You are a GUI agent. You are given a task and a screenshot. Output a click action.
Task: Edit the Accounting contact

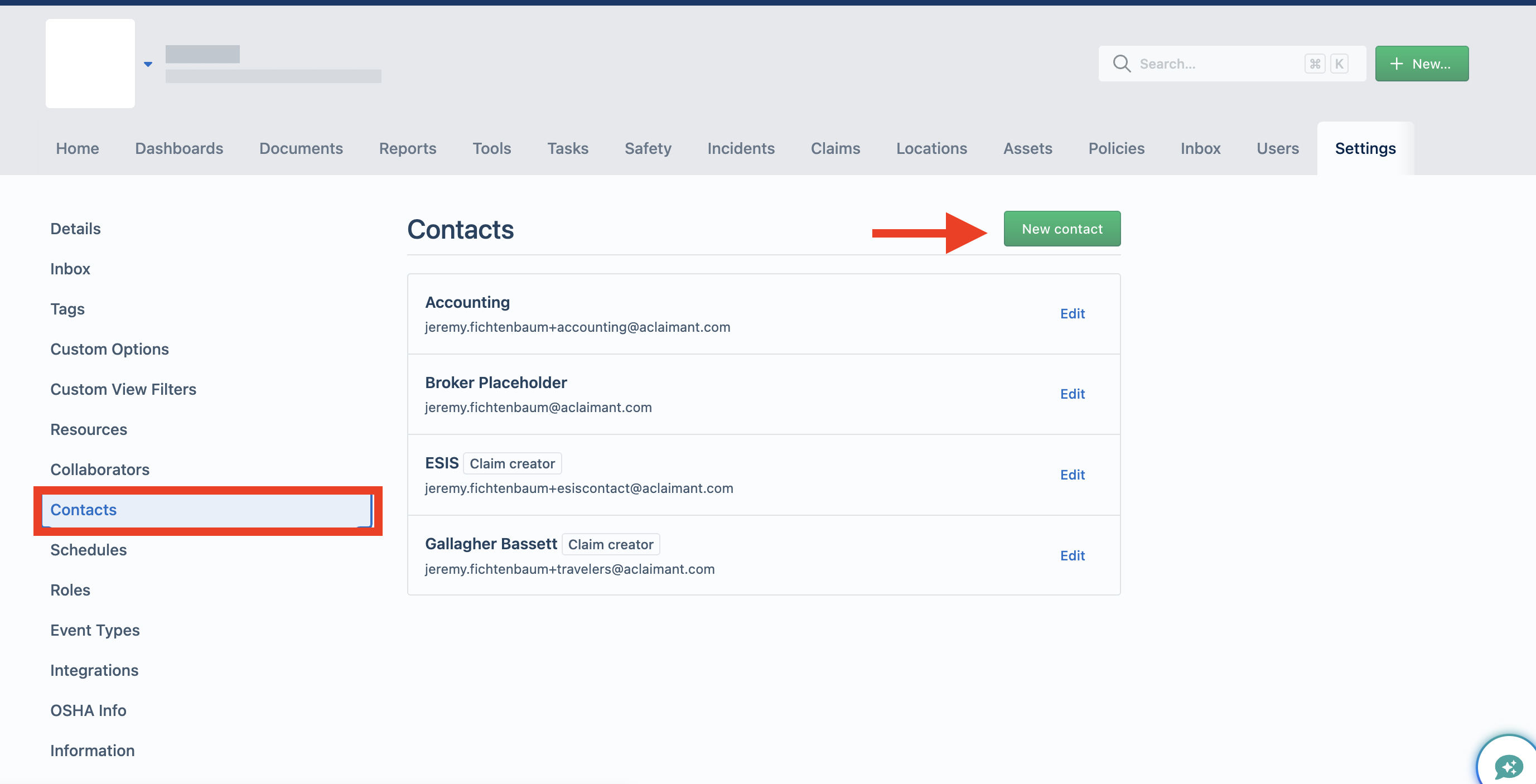click(x=1072, y=313)
